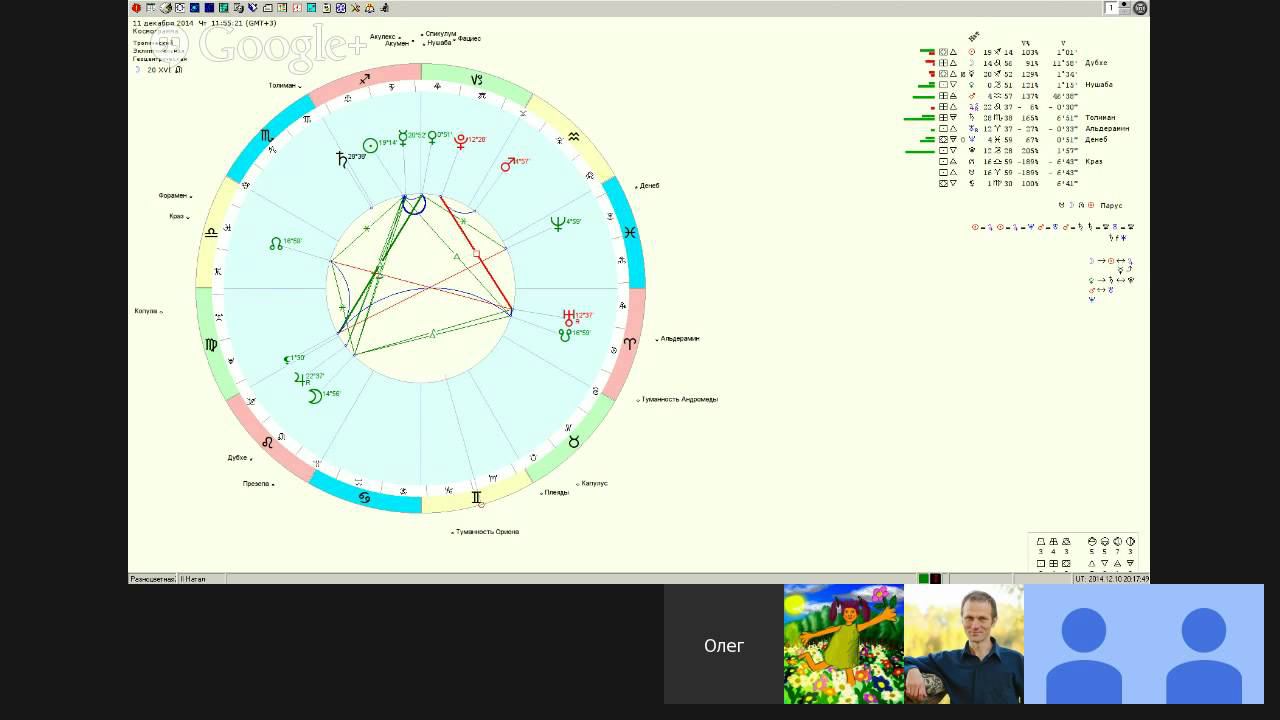Screen dimensions: 1280x720
Task: Click the date line '11 декабря 2014'
Action: click(x=163, y=23)
